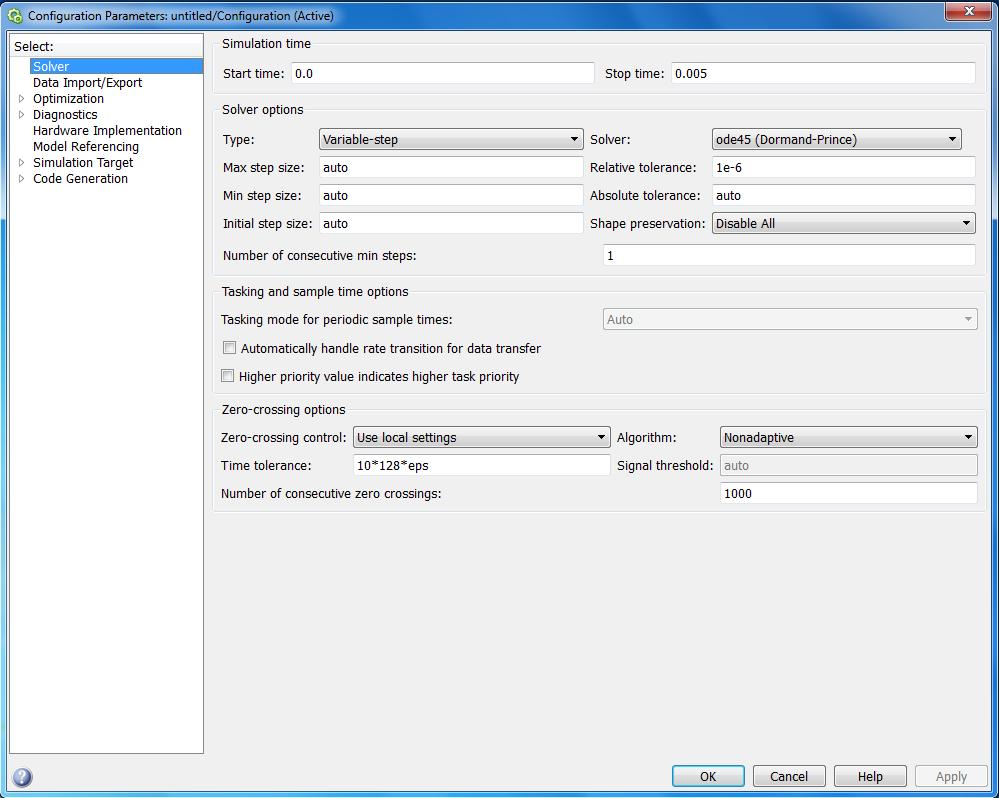Open the Zero-crossing control dropdown
The height and width of the screenshot is (798, 999).
click(482, 438)
